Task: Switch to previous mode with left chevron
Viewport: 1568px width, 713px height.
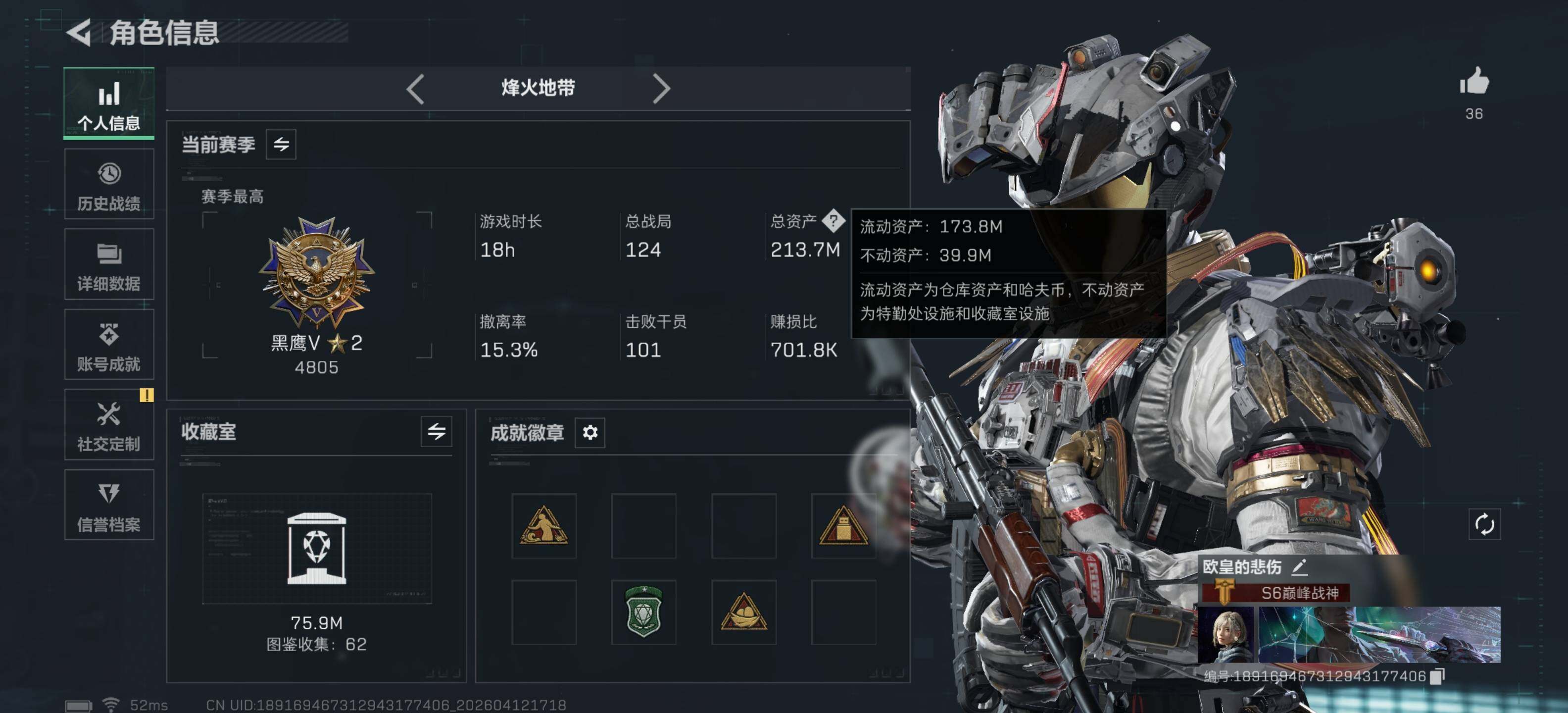Action: coord(415,89)
